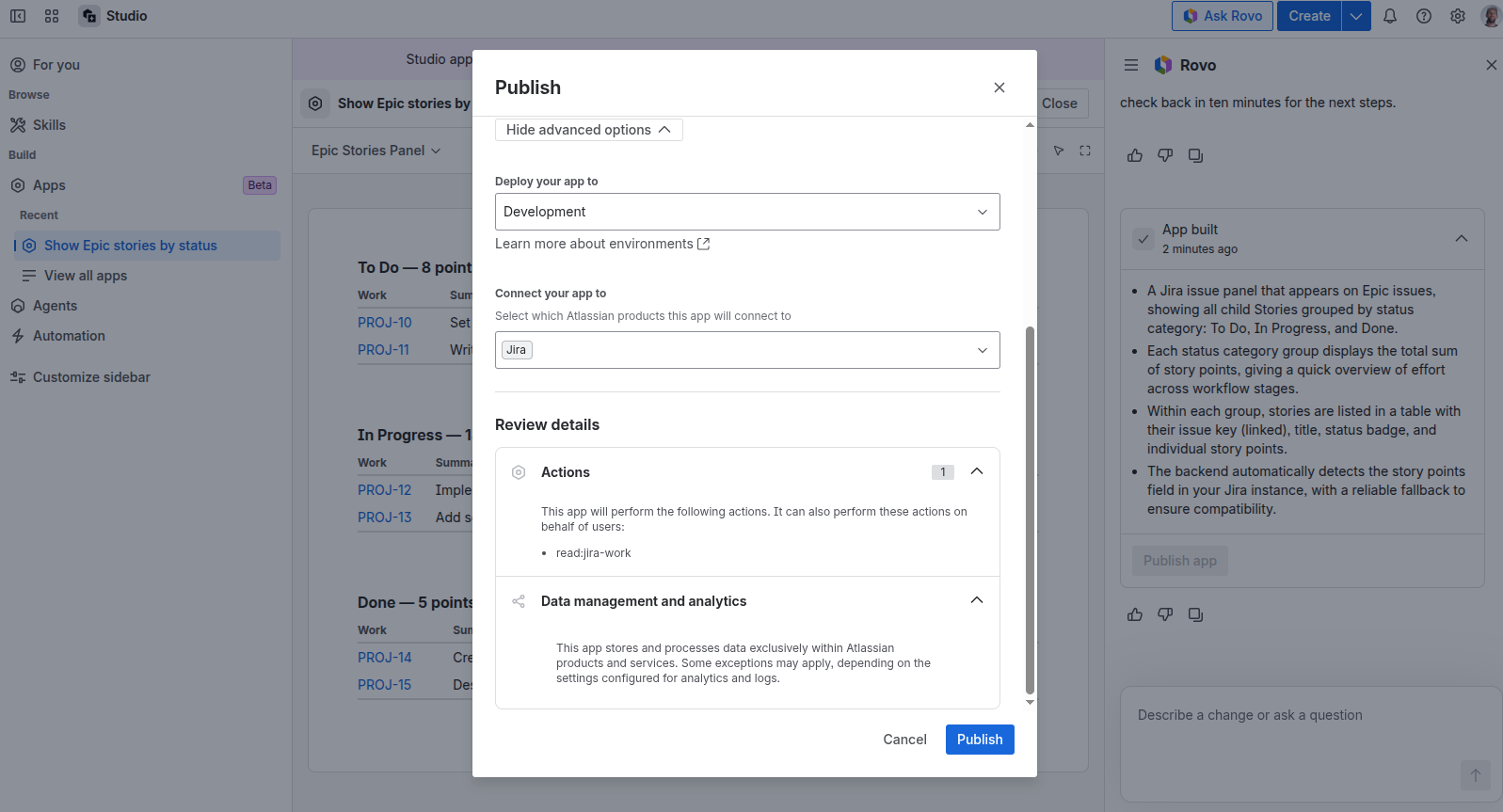Copy the 'check back' message

pyautogui.click(x=1195, y=155)
